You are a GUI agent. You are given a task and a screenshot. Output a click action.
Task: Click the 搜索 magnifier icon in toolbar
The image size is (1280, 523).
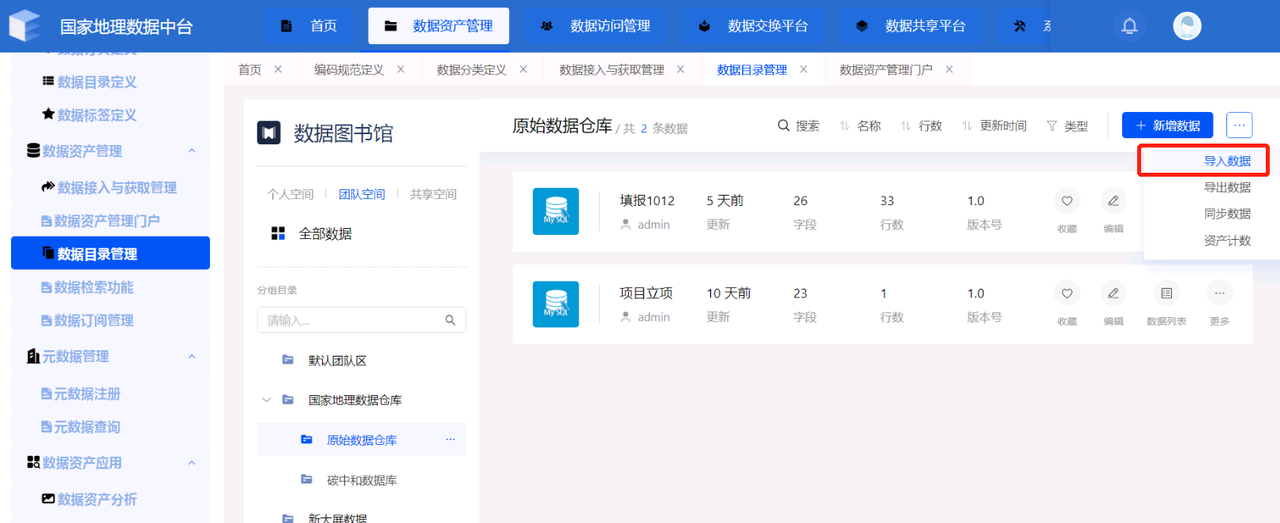coord(785,126)
